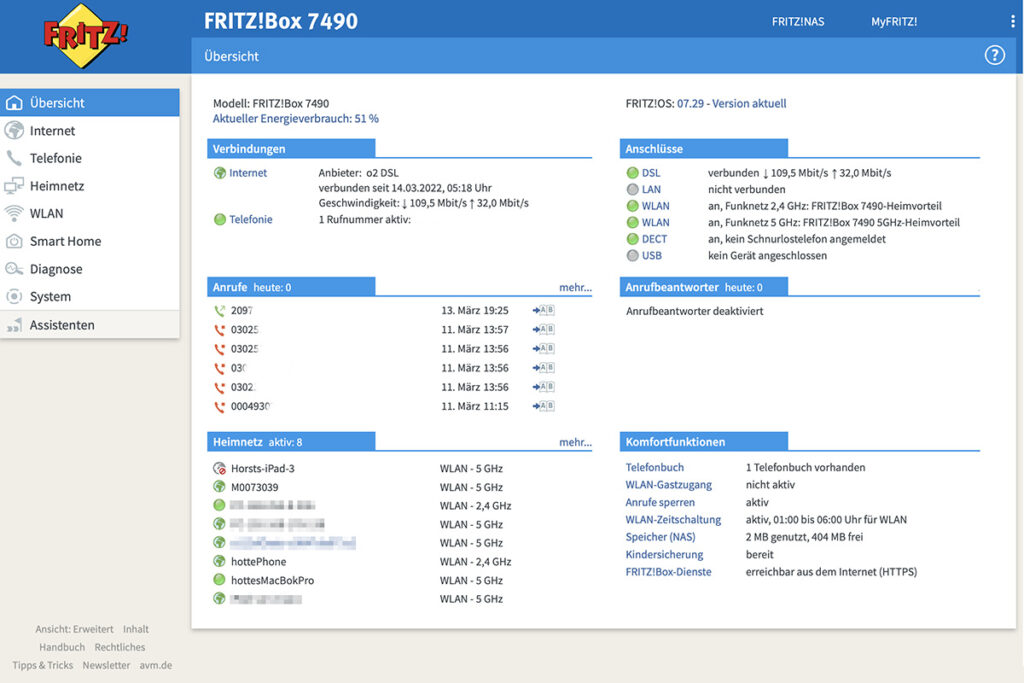The width and height of the screenshot is (1024, 683).
Task: Show more devices via Heimnetz mehr link
Action: coord(575,442)
